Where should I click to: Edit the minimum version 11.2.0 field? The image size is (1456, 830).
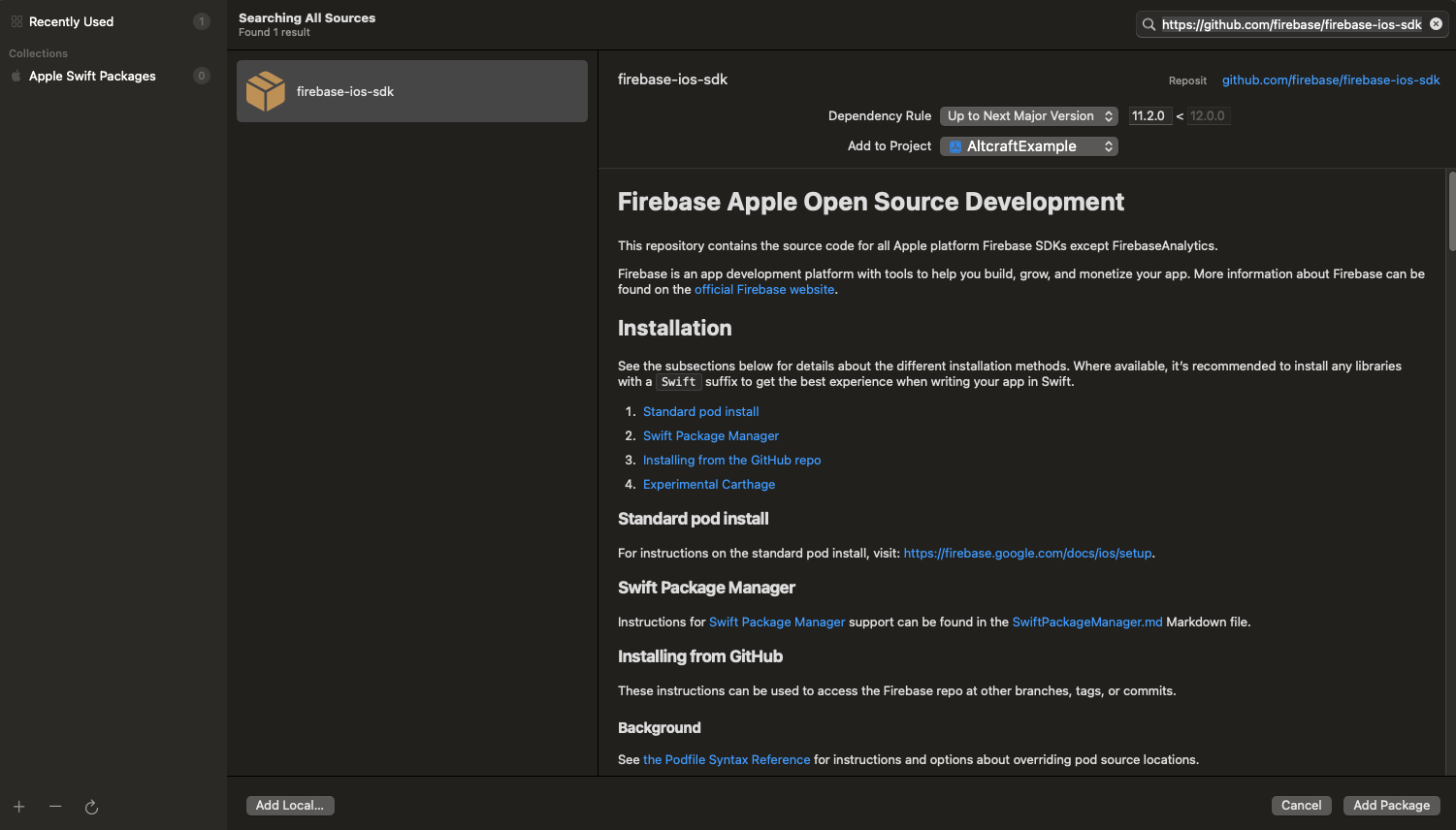[1150, 115]
